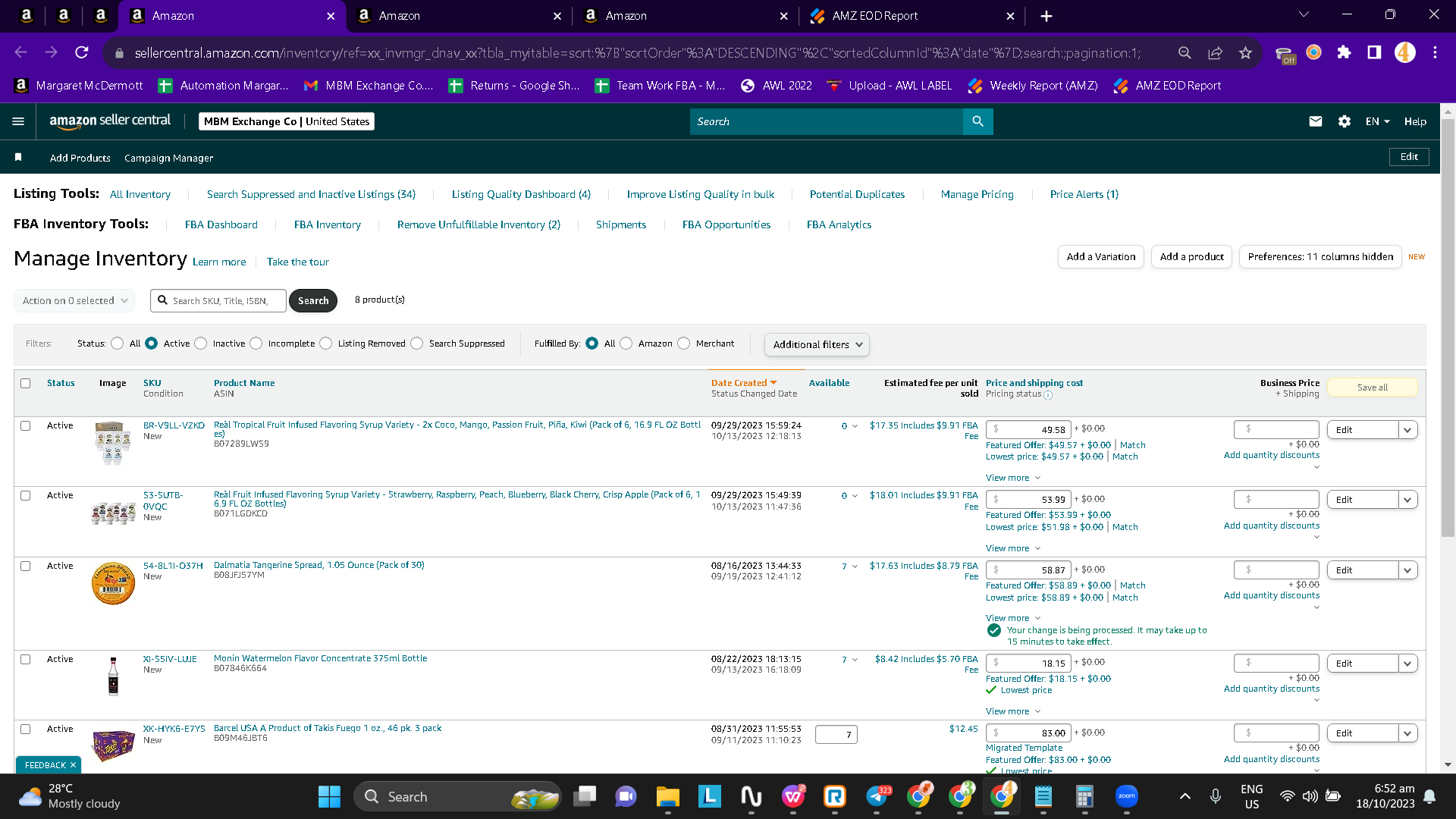Select the Incomplete status filter
1456x819 pixels.
tap(256, 344)
